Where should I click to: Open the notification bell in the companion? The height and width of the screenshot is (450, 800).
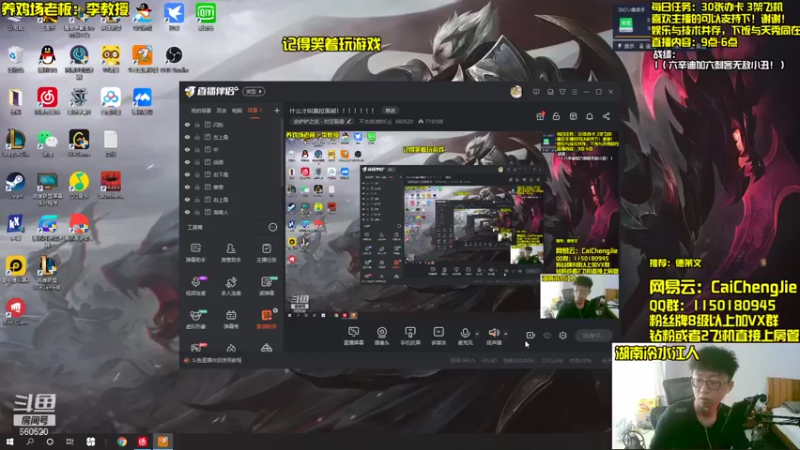tap(589, 116)
